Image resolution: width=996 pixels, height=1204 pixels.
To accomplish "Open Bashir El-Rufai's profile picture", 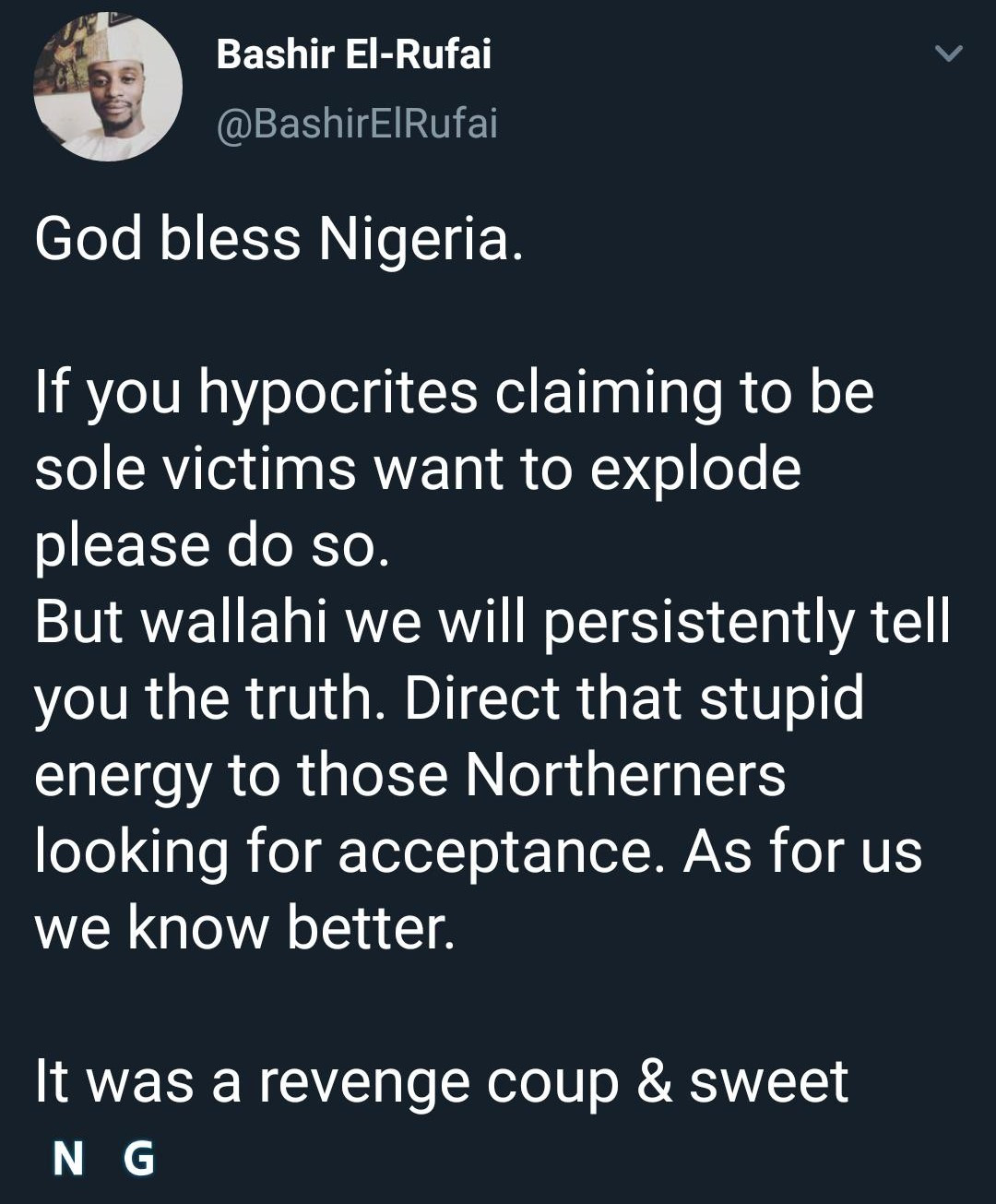I will [108, 88].
